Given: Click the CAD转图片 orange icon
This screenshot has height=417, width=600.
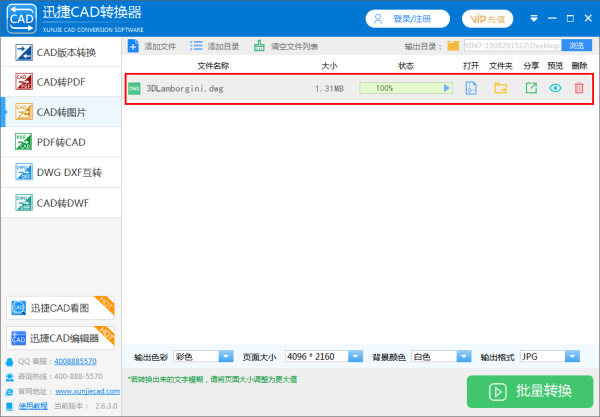Looking at the screenshot, I should click(x=24, y=112).
